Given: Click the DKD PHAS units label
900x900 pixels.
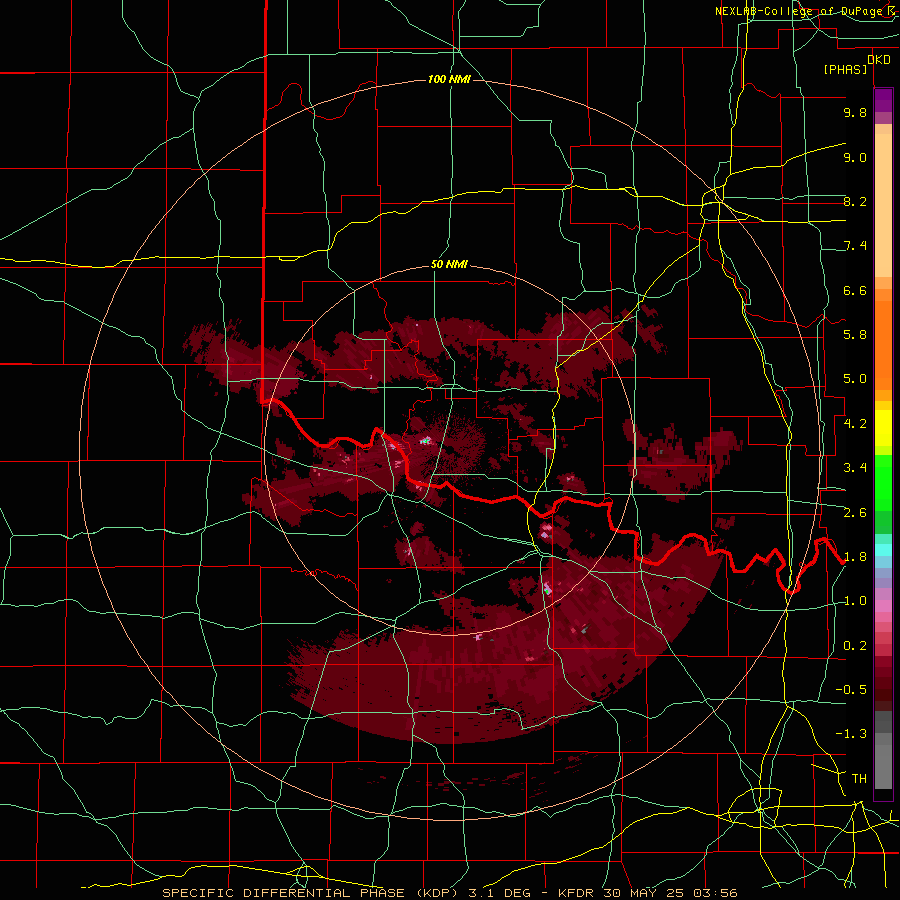Looking at the screenshot, I should 856,64.
